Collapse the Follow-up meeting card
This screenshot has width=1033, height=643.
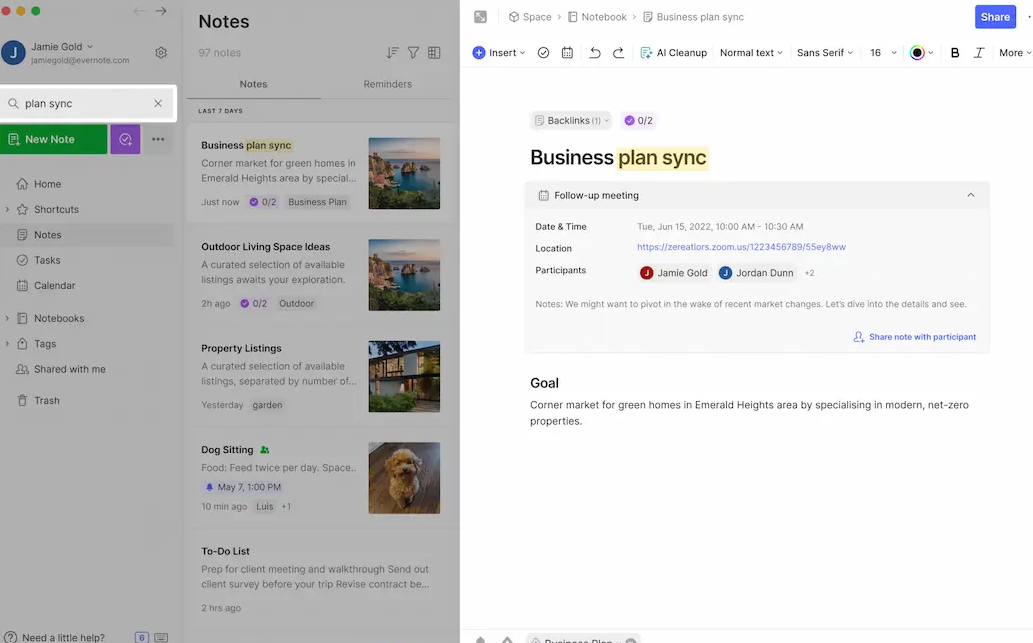point(970,195)
